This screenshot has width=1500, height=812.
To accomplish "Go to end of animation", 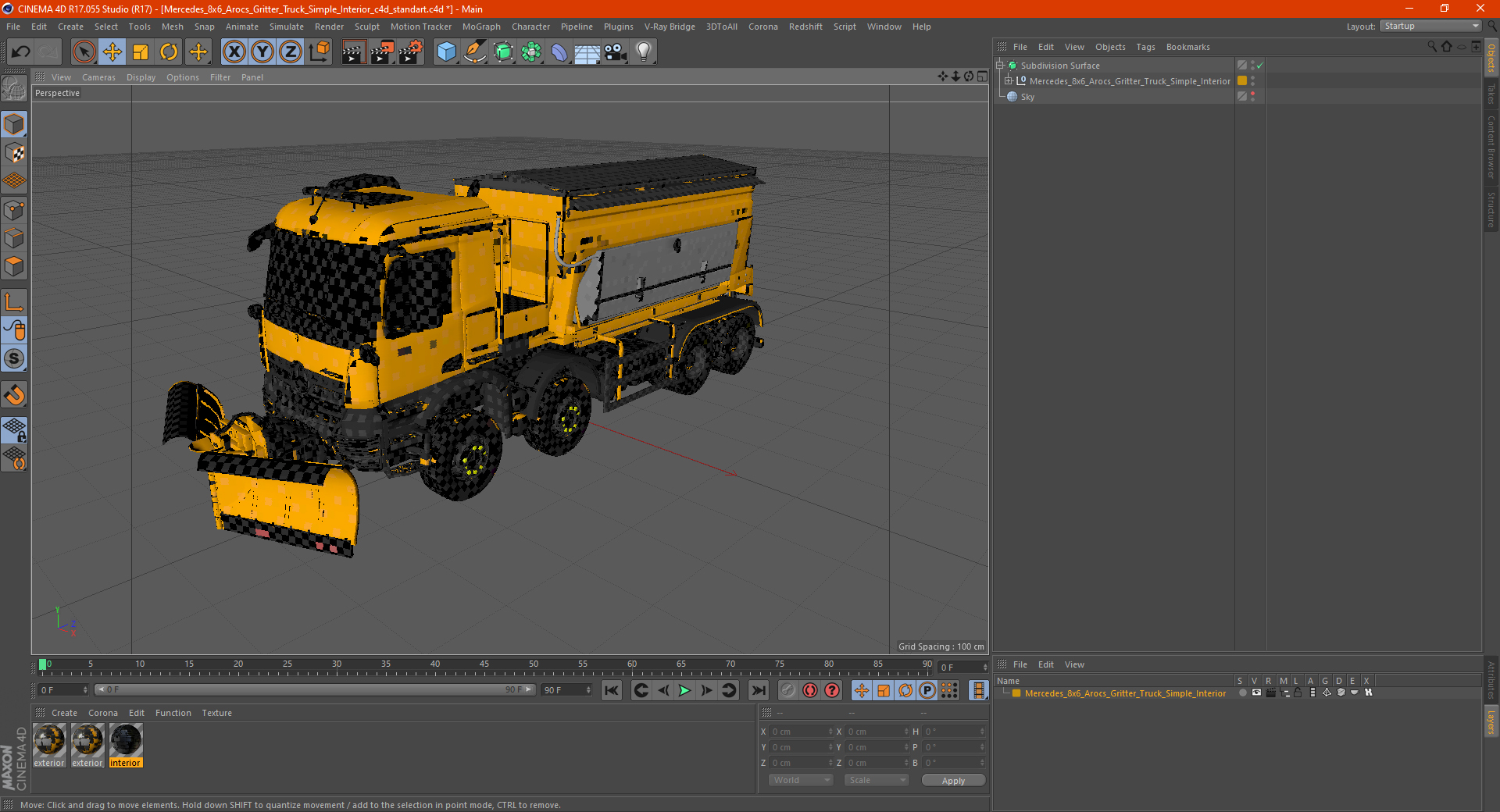I will click(x=758, y=690).
